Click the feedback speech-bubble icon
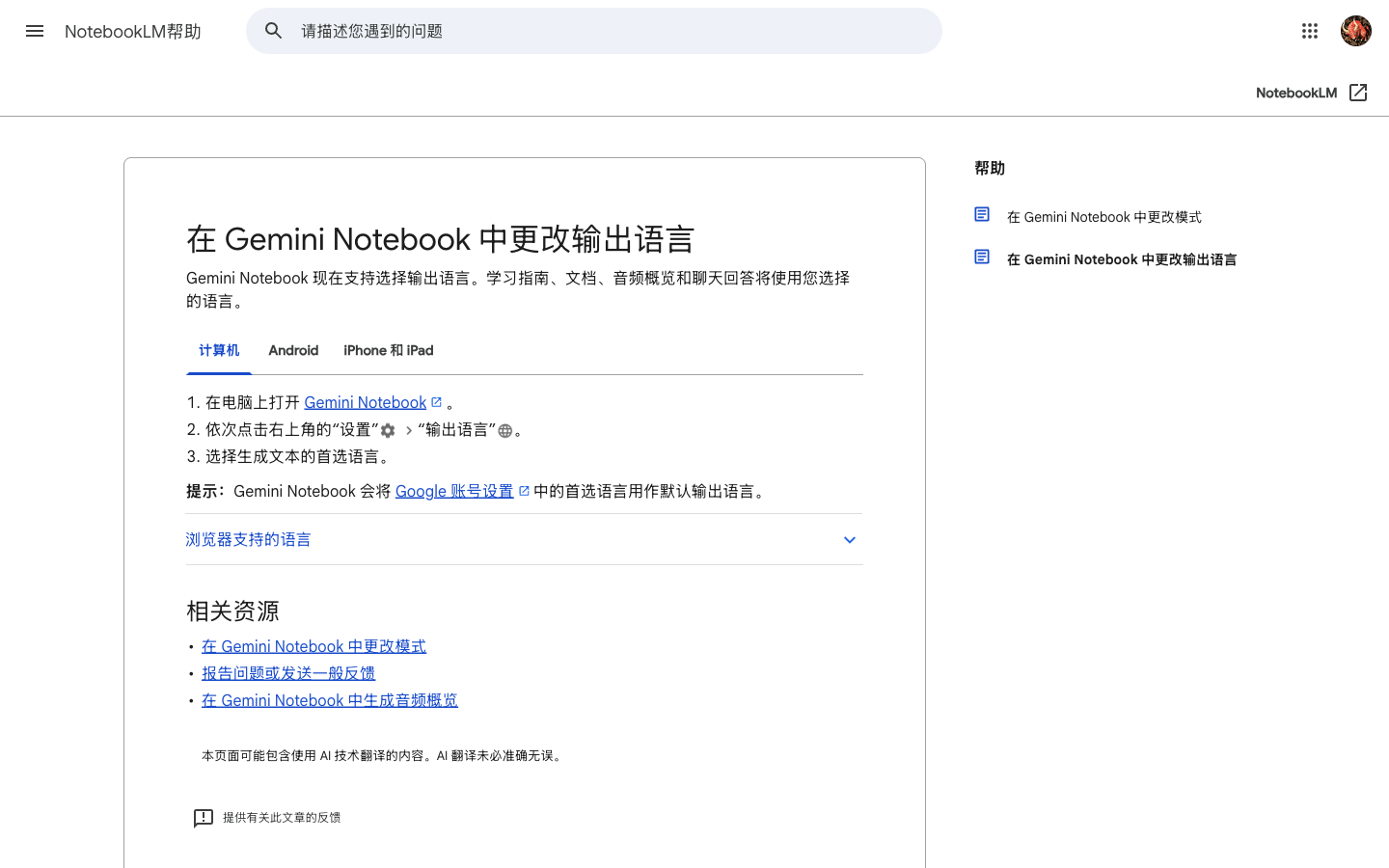1389x868 pixels. (203, 818)
